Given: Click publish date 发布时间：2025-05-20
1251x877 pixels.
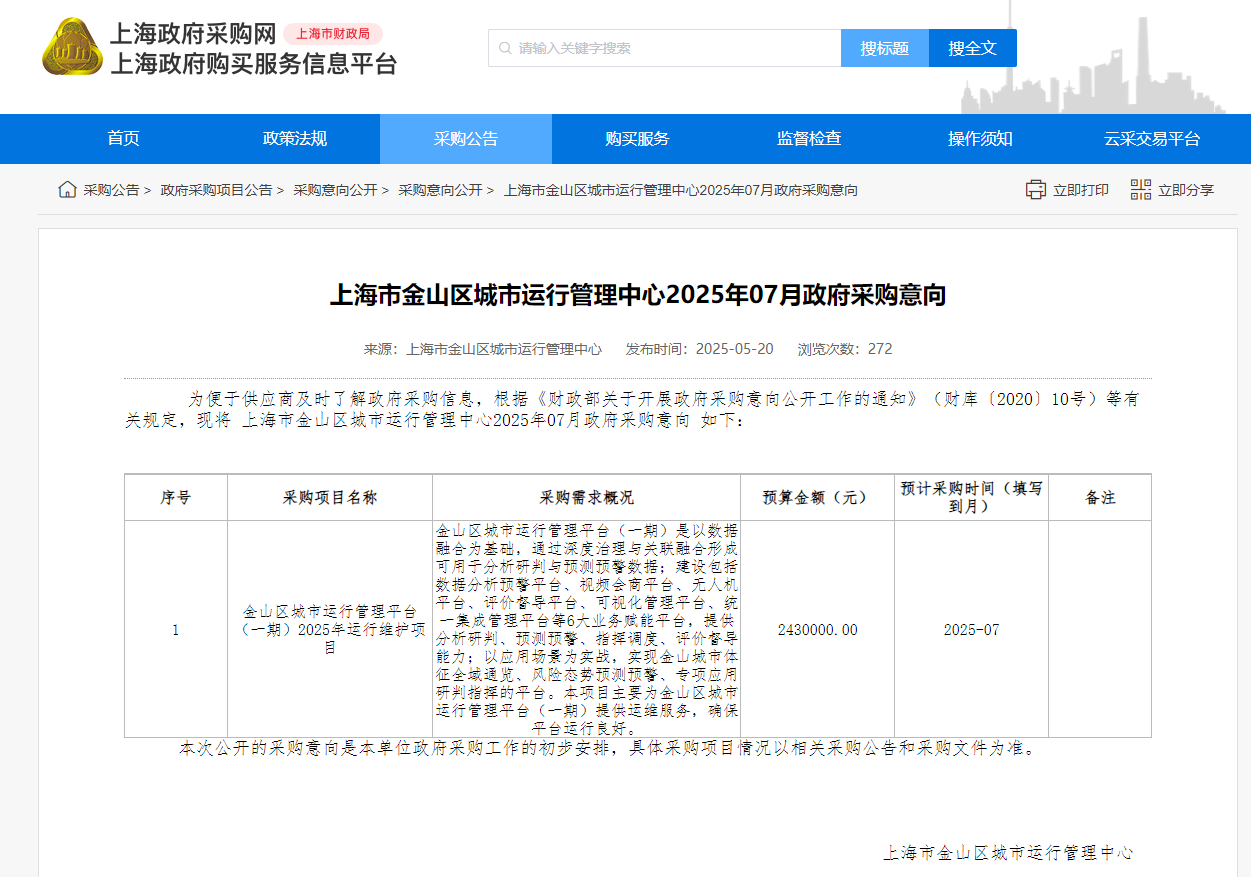Looking at the screenshot, I should point(700,349).
